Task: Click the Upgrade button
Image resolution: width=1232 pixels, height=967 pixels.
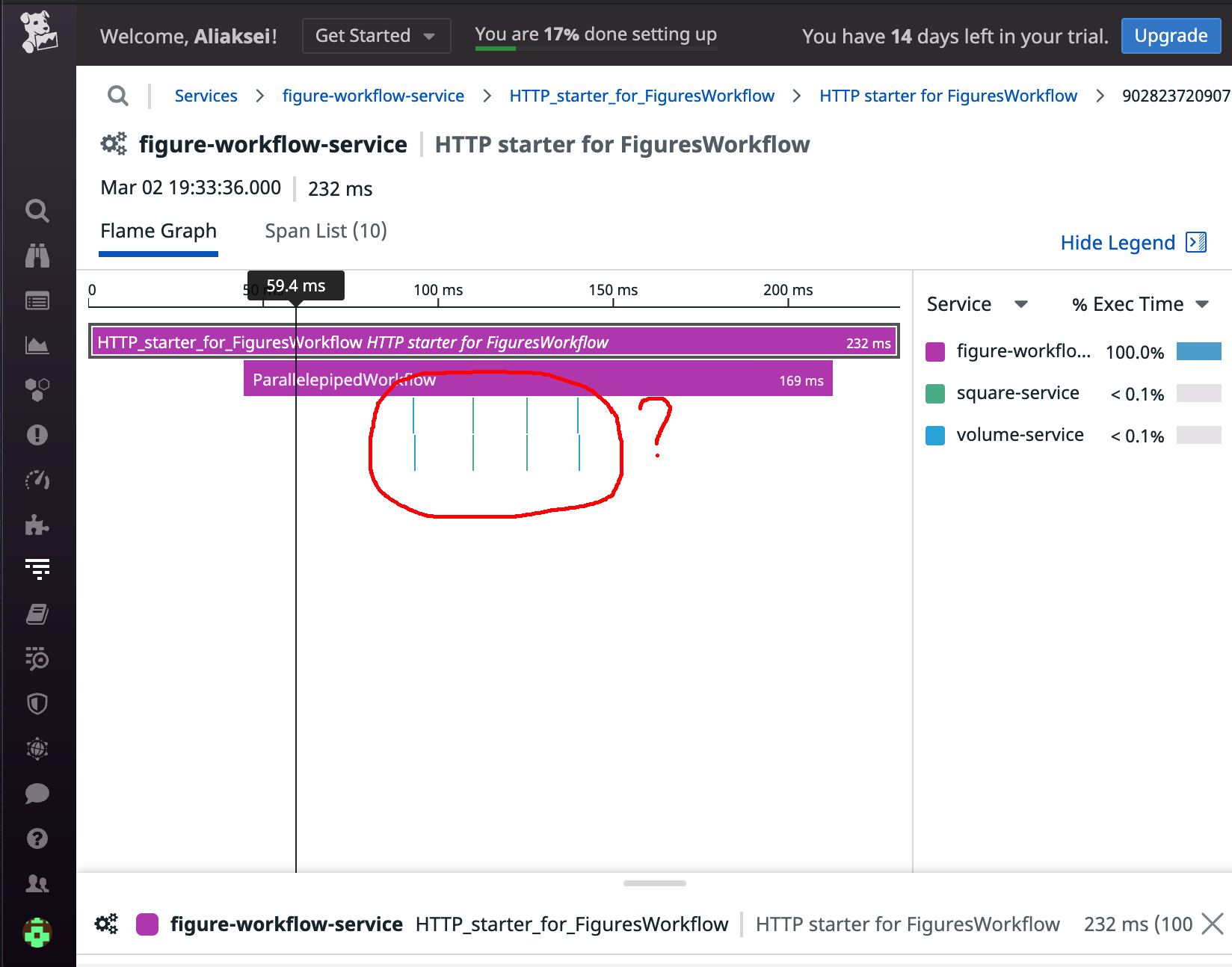Action: 1170,36
